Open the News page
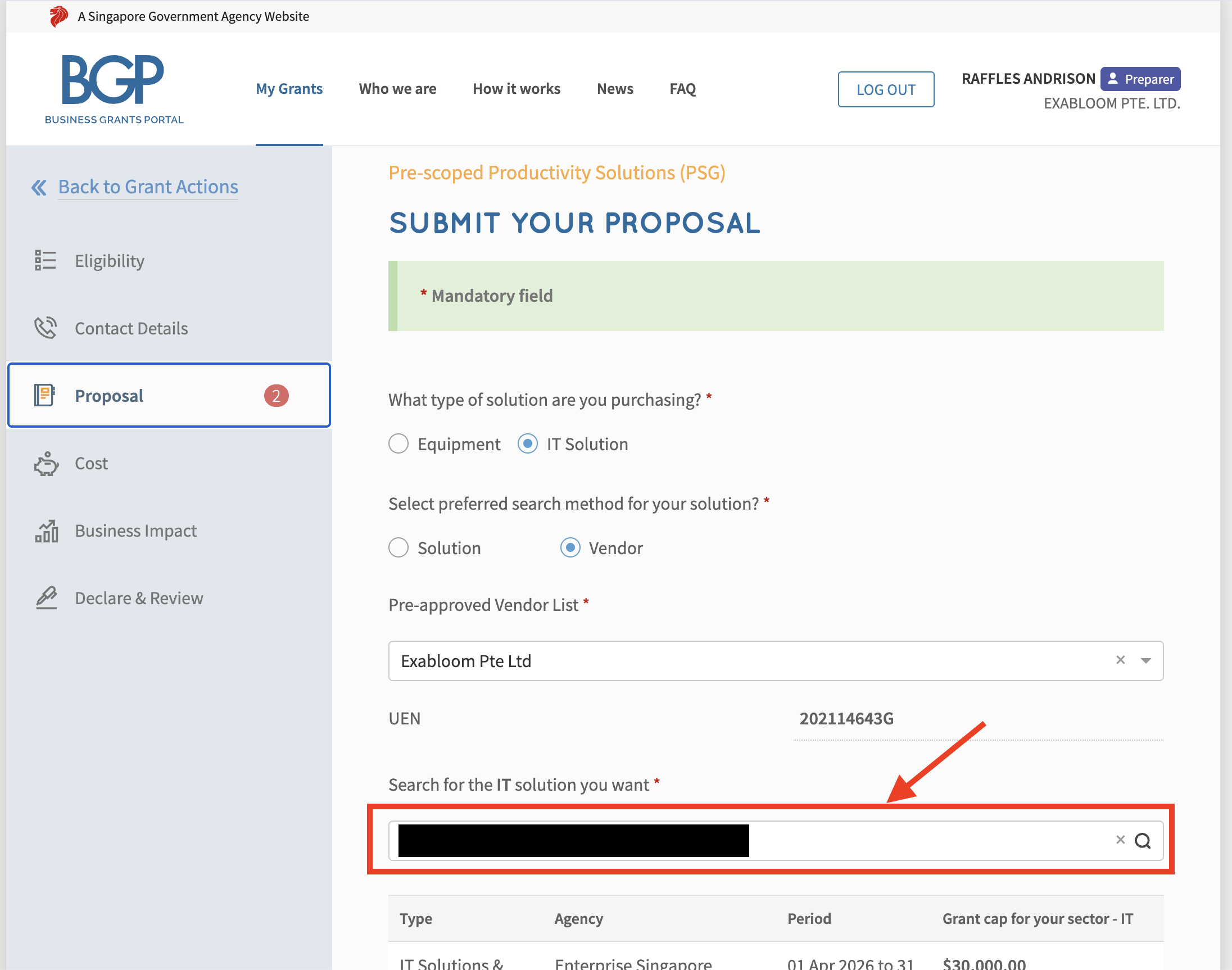The width and height of the screenshot is (1232, 970). (614, 89)
